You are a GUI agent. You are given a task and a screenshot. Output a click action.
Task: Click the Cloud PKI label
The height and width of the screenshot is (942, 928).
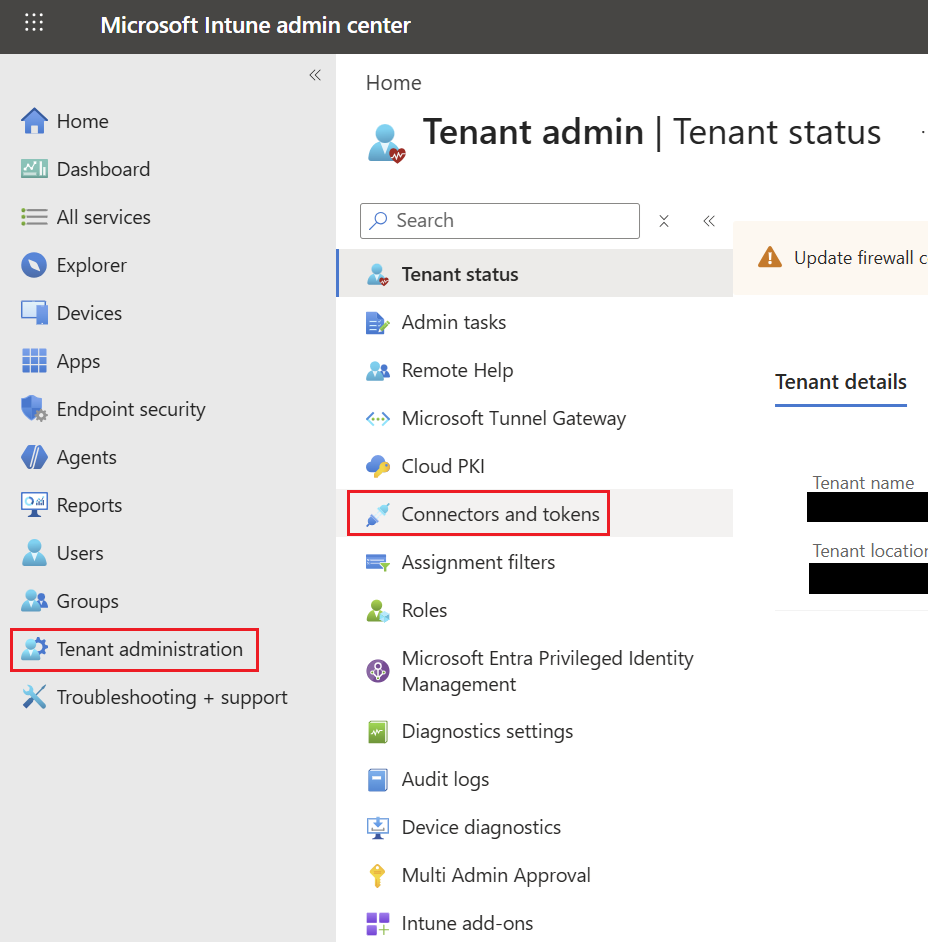pos(443,467)
